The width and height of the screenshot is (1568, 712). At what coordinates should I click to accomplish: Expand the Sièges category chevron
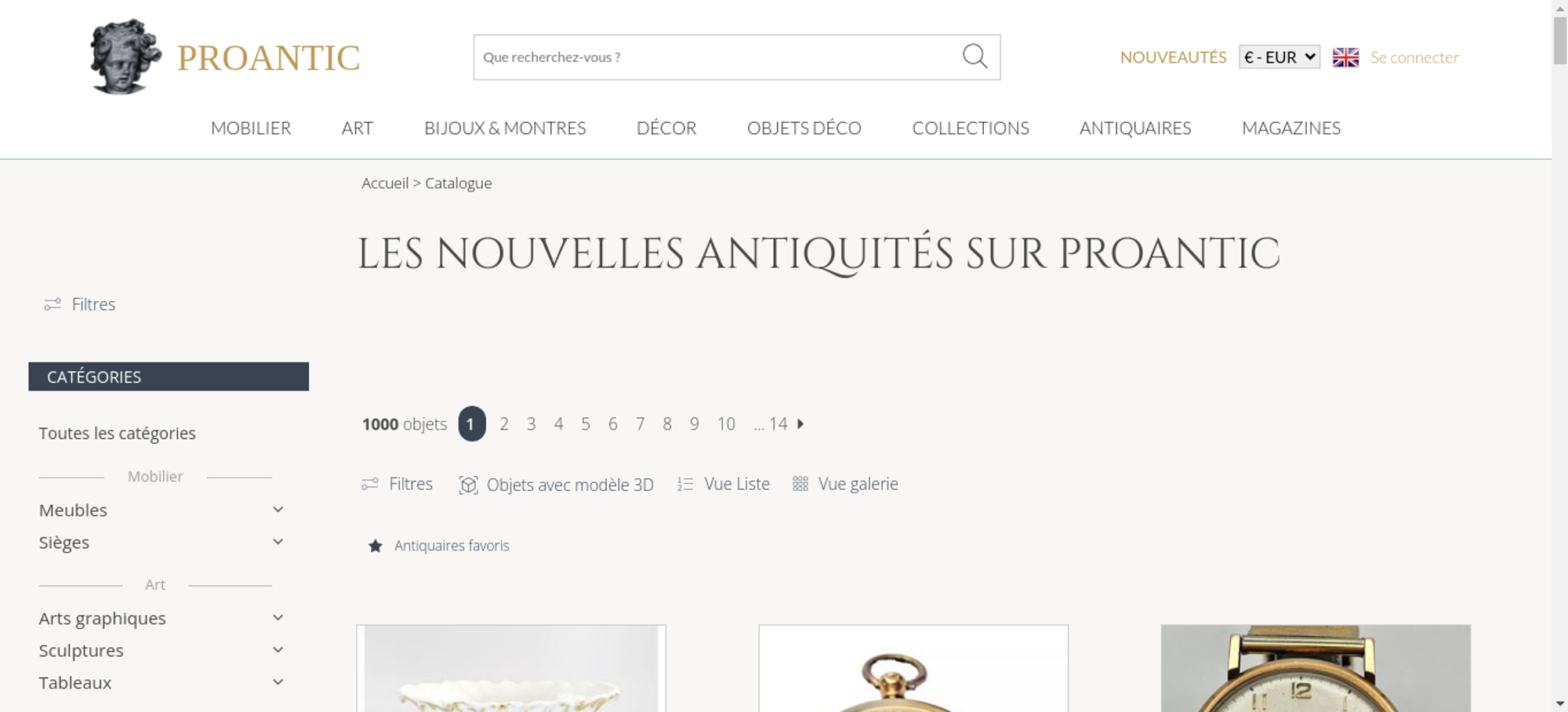click(278, 542)
